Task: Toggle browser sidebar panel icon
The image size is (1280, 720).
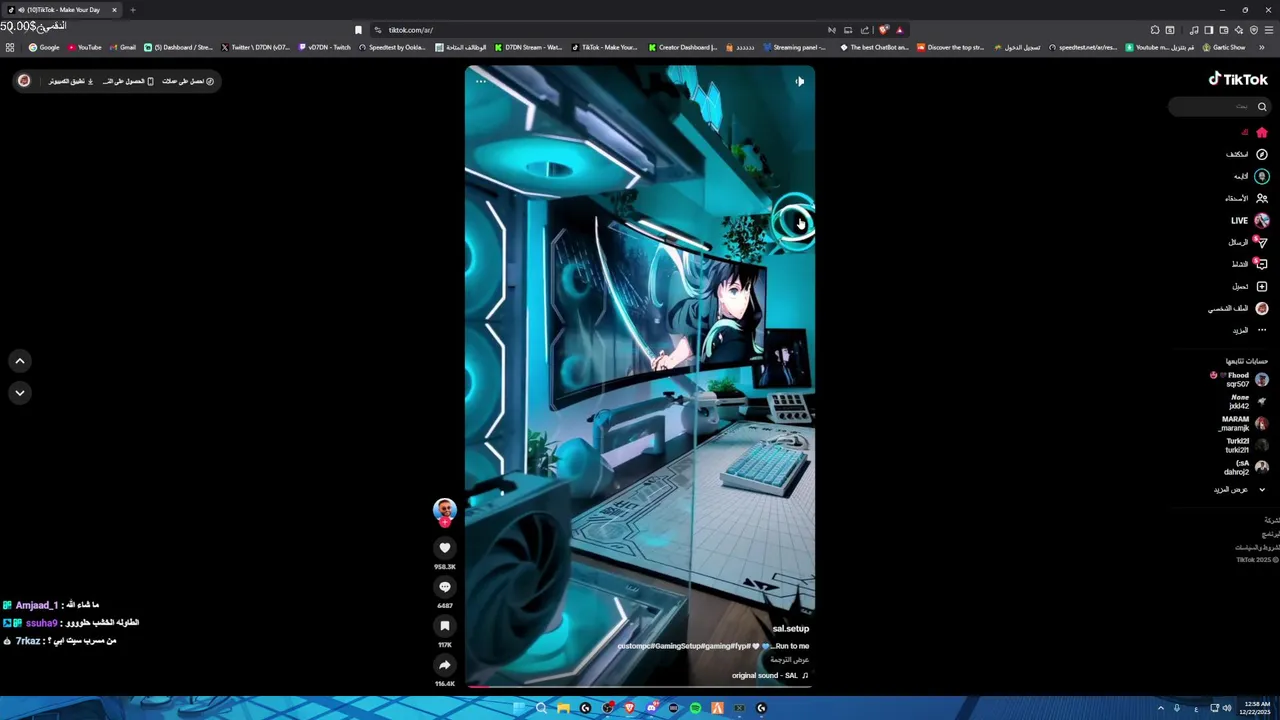Action: [1208, 30]
